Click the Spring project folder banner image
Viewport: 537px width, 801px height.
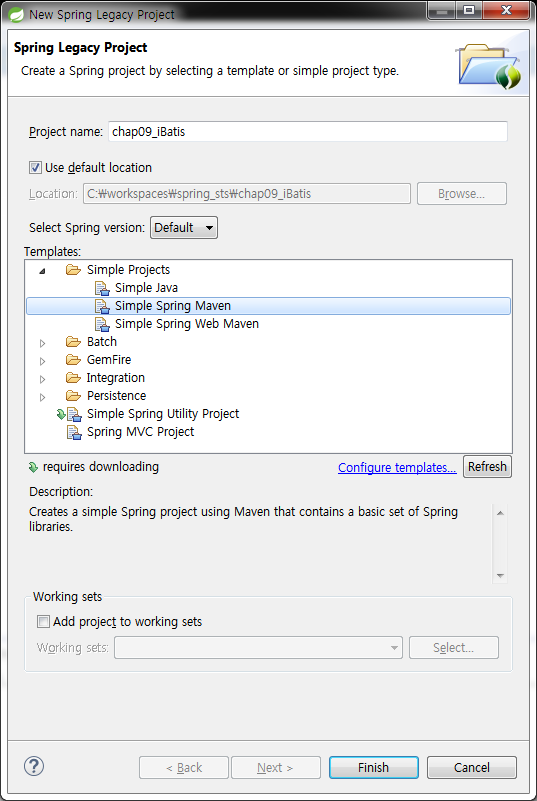[489, 66]
